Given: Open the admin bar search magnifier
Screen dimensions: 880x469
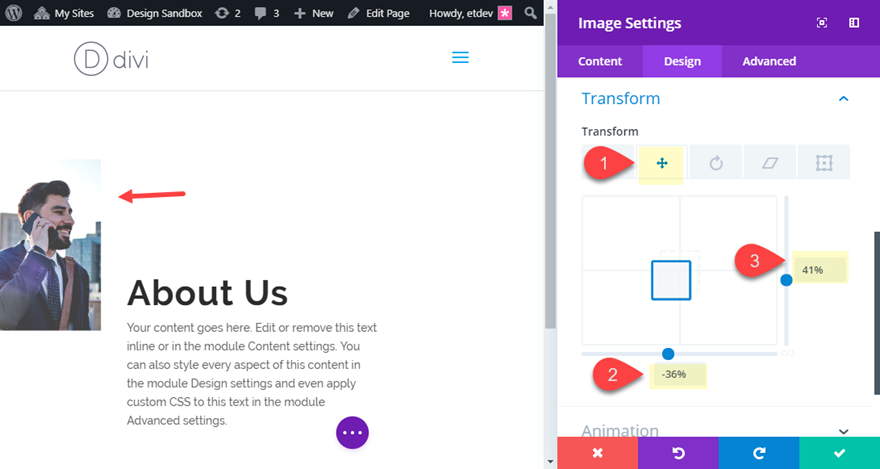Looking at the screenshot, I should pyautogui.click(x=532, y=13).
